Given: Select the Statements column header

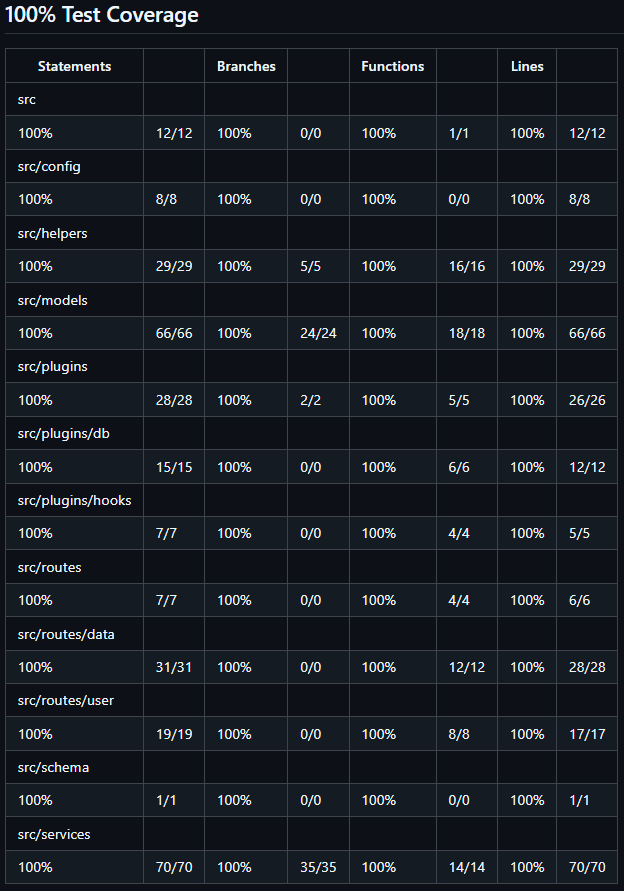Looking at the screenshot, I should tap(74, 67).
